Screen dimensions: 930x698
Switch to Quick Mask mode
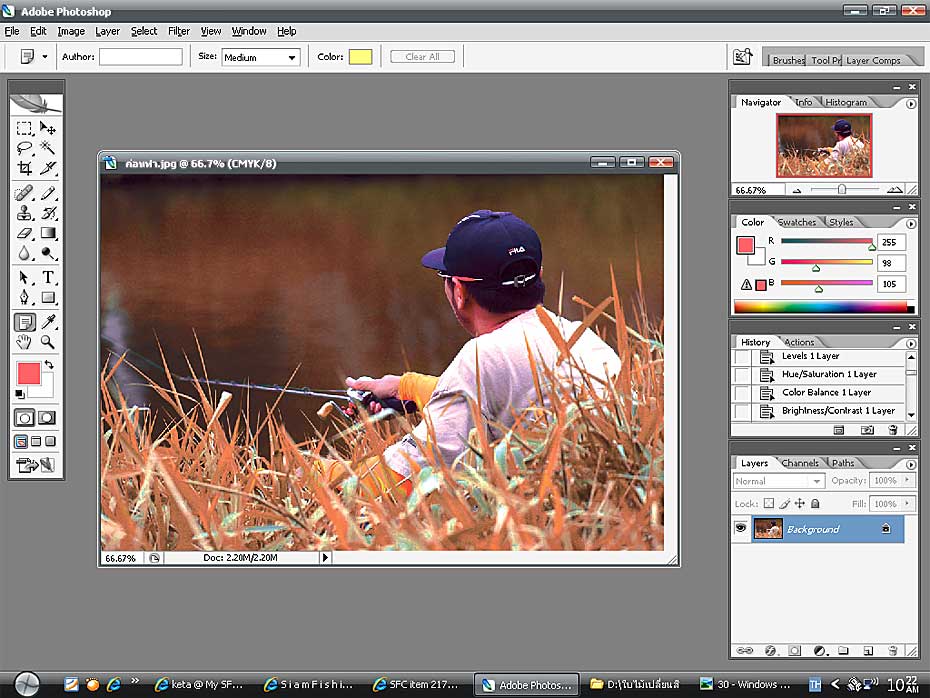click(x=47, y=418)
